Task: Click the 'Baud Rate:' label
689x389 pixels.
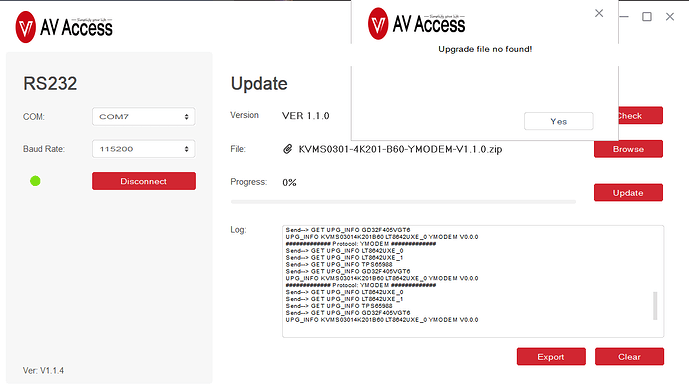Action: 44,149
